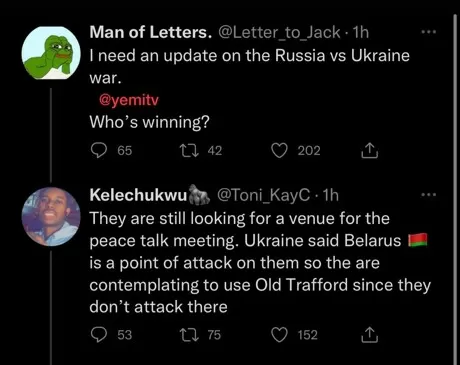Open the @Letter_to_Jack handle

[279, 32]
